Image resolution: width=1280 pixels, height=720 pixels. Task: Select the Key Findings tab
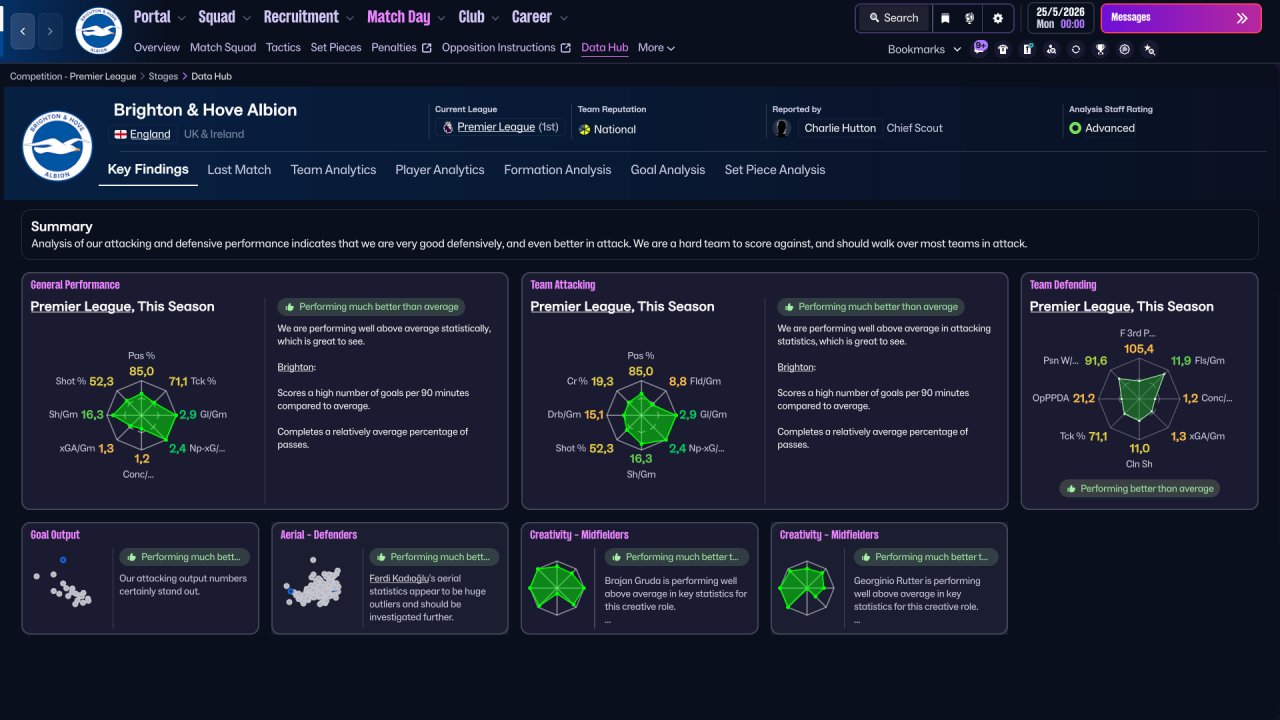[x=148, y=170]
